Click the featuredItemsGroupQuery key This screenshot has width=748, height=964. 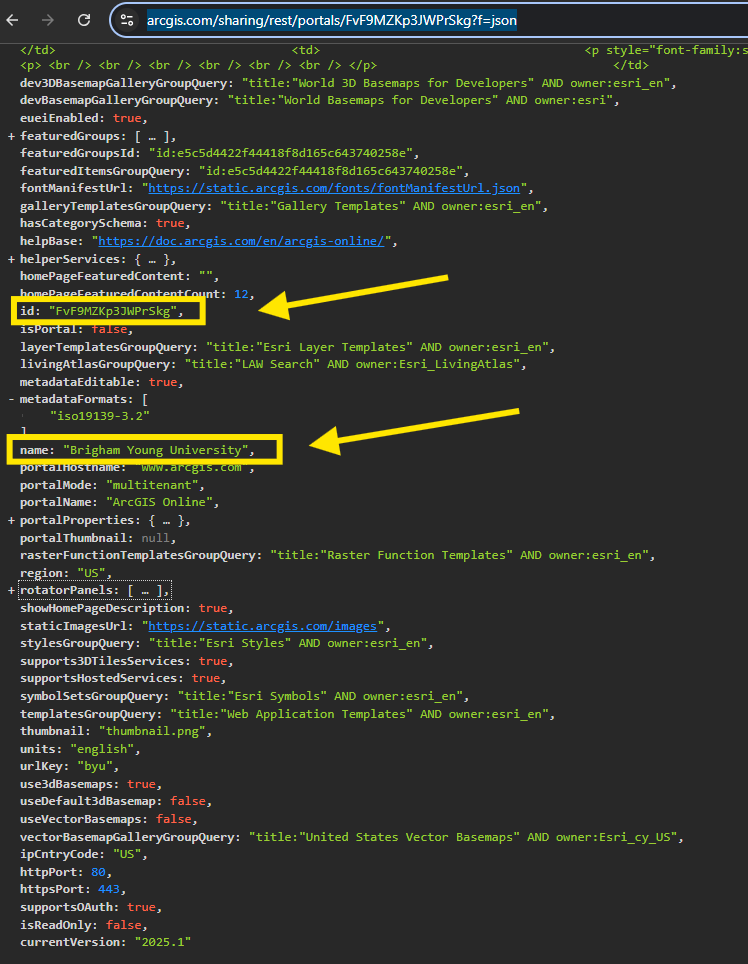click(101, 171)
